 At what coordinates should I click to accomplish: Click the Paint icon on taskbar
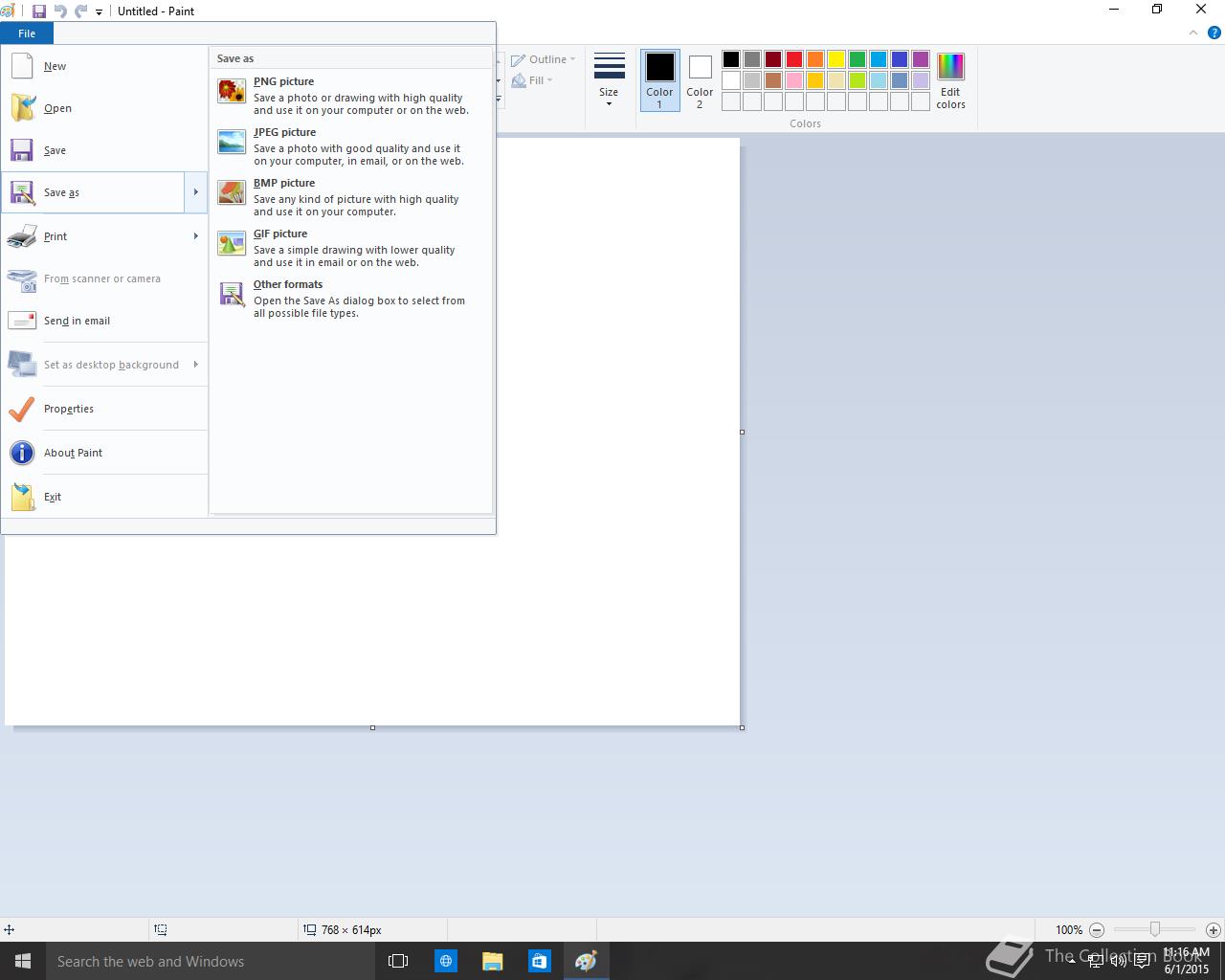click(586, 961)
